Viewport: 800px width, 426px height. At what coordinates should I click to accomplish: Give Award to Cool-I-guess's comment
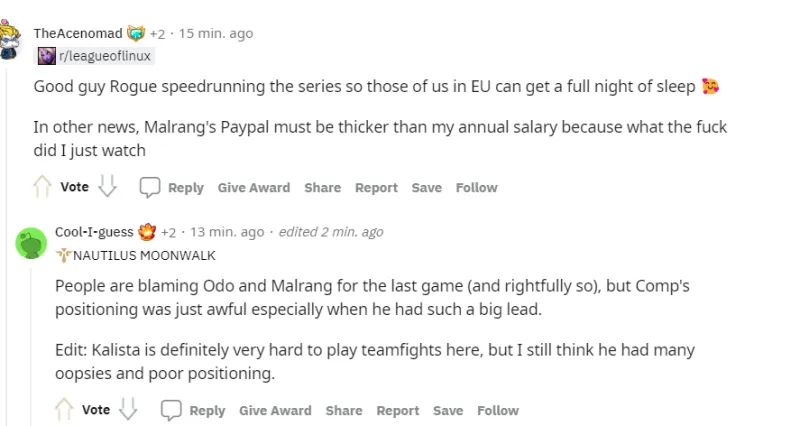[275, 410]
